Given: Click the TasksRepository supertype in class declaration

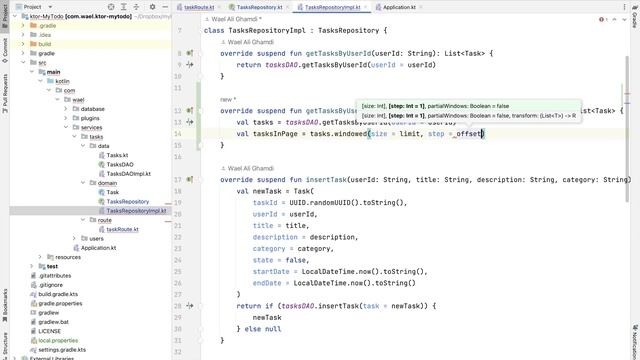Looking at the screenshot, I should (349, 31).
